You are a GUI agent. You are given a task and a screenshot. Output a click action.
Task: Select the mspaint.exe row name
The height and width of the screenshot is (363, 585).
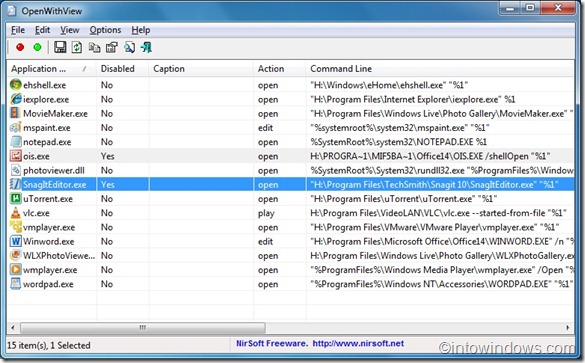(47, 128)
